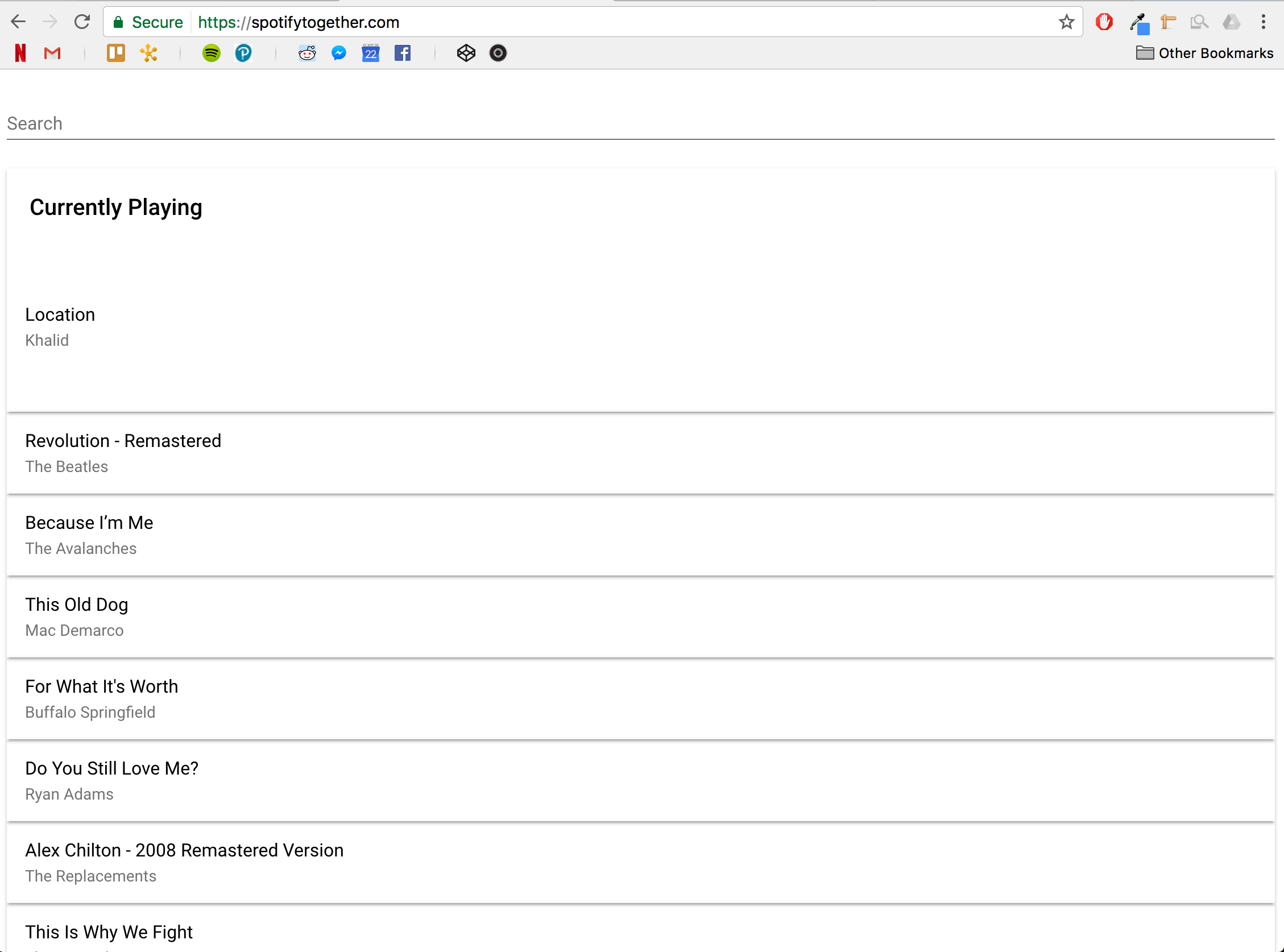Go back to the previous page
1284x952 pixels.
18,22
